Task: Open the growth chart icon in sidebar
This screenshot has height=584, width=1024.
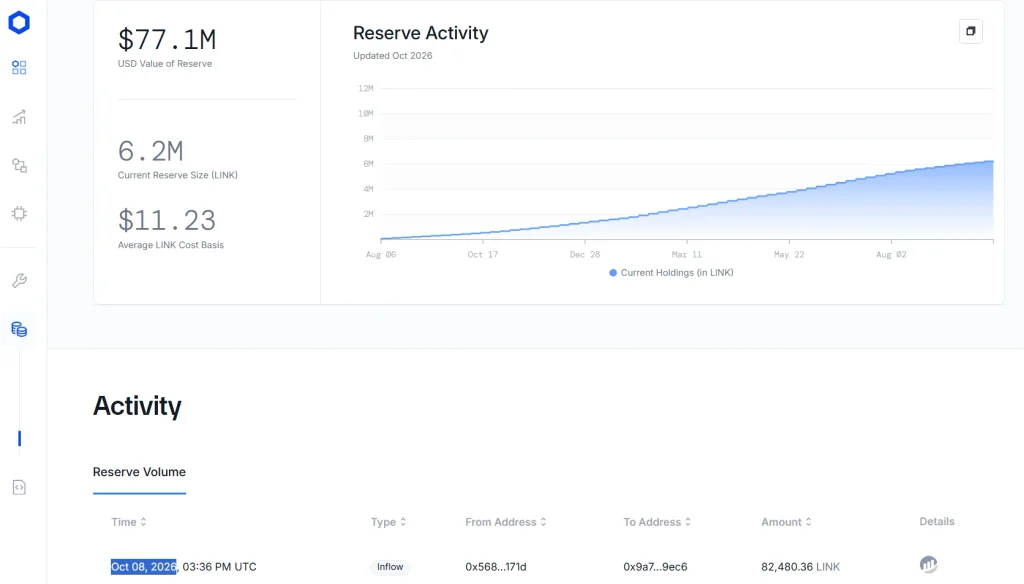Action: (x=19, y=117)
